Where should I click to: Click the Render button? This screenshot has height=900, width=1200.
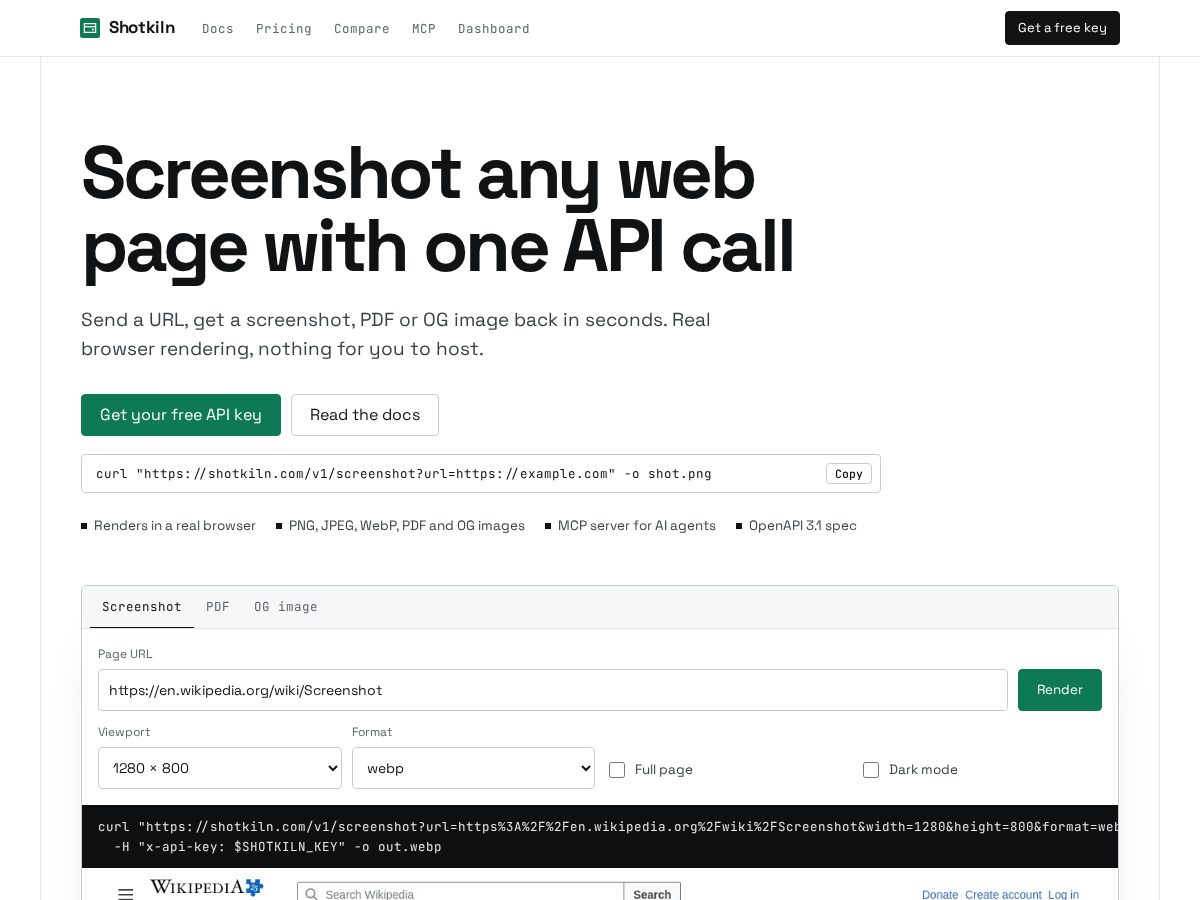point(1060,690)
